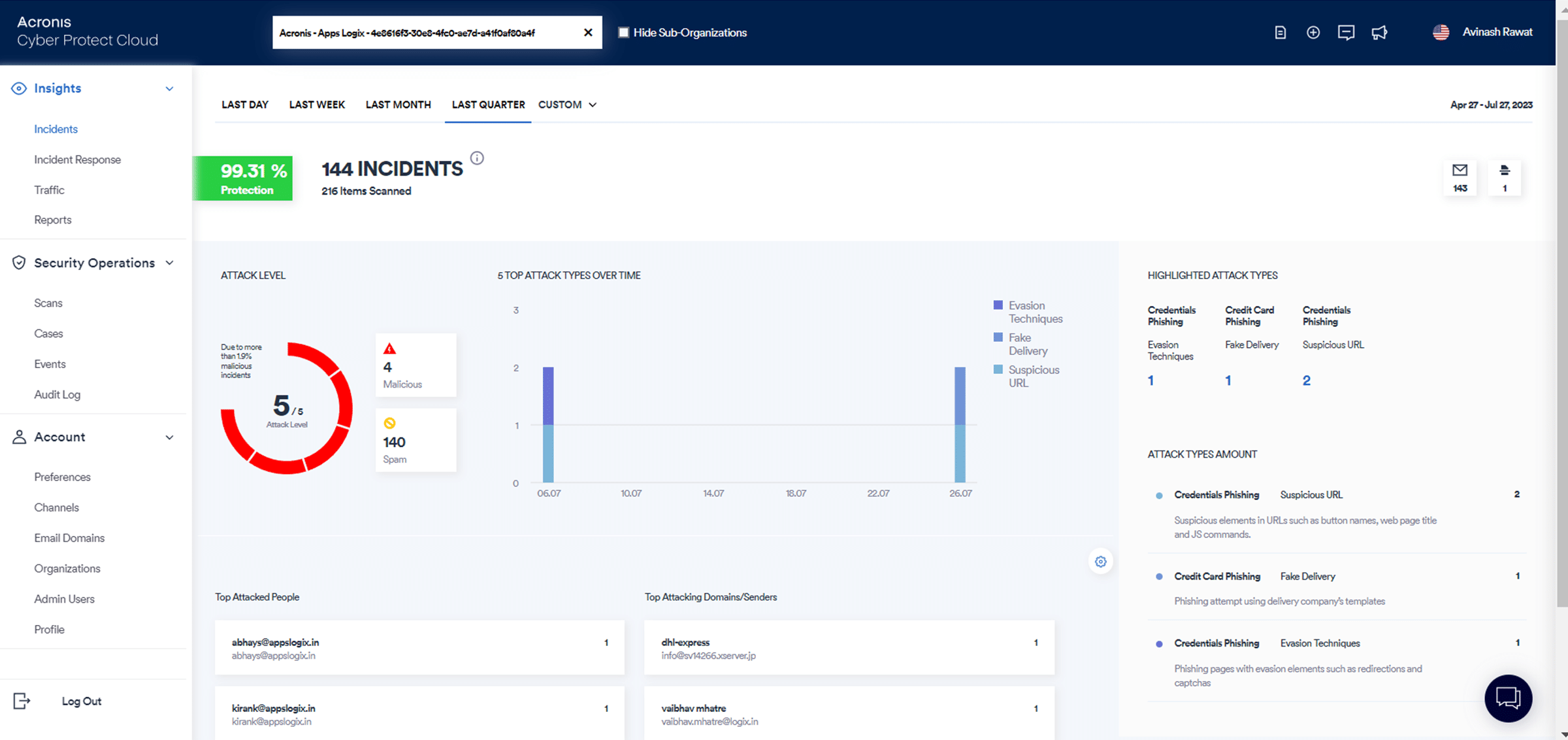1568x740 pixels.
Task: Click the circled plus icon in header
Action: (1313, 33)
